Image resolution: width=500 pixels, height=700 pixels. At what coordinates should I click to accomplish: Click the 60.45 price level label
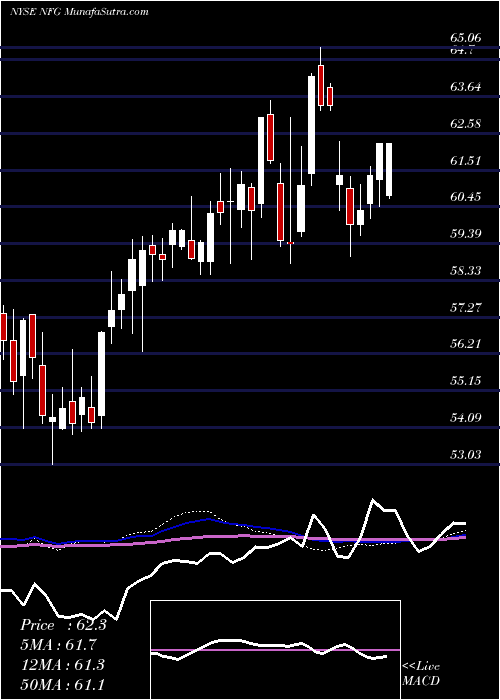[x=466, y=196]
